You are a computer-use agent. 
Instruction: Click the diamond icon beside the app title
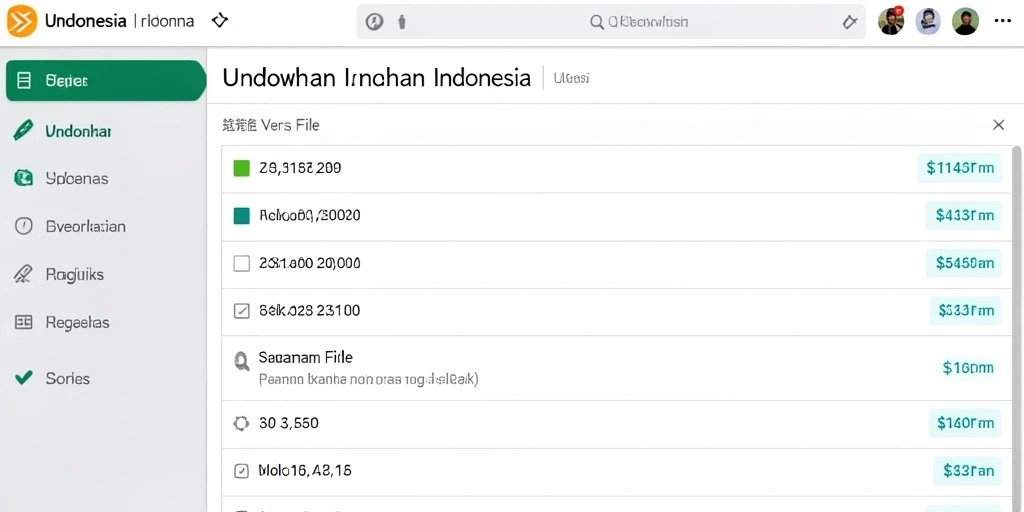click(220, 21)
